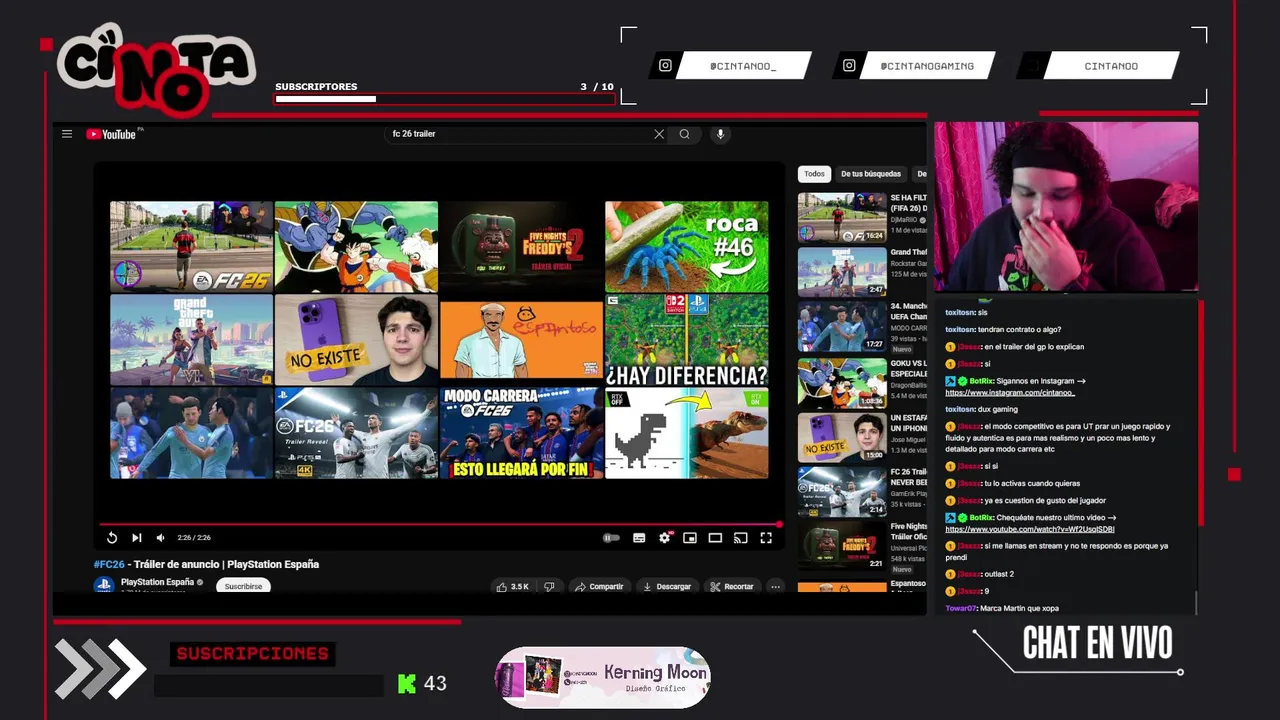Image resolution: width=1280 pixels, height=720 pixels.
Task: Open the sidebar Grand Theft video, 2:47
Action: coord(842,272)
